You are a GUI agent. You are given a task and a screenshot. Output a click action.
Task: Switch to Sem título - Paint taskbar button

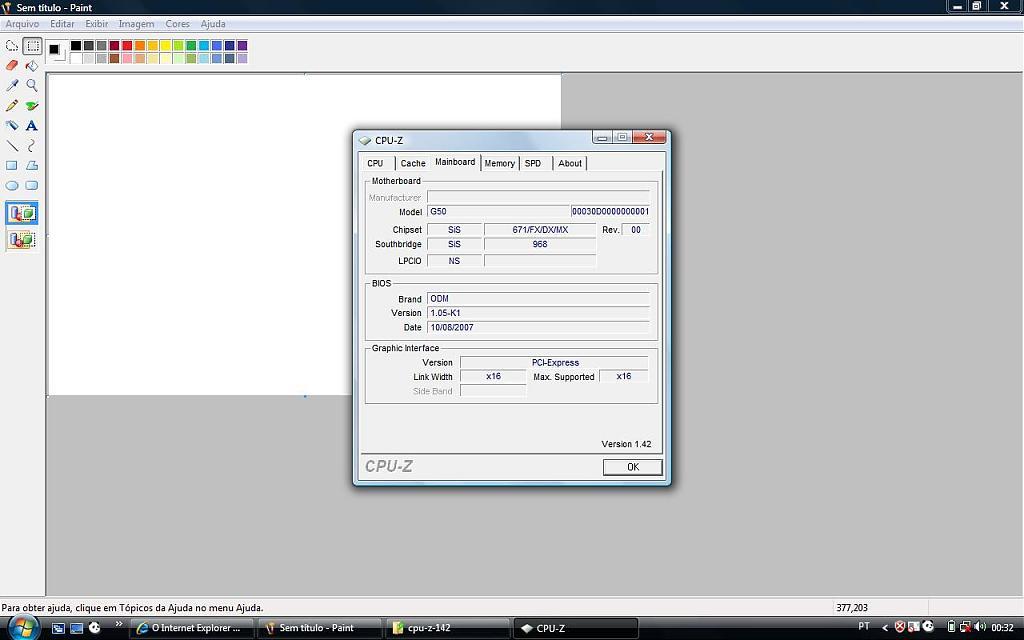319,628
